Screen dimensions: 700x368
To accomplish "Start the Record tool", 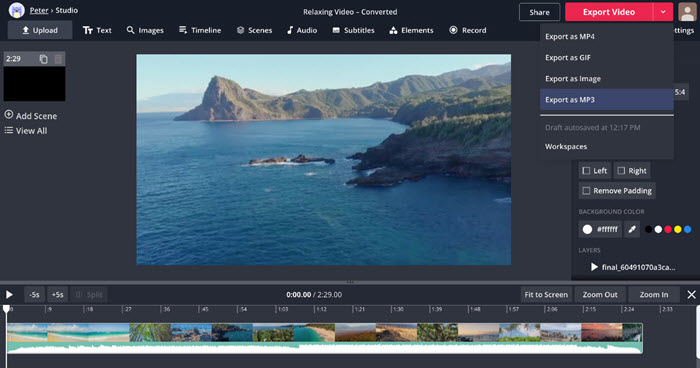I will coord(467,30).
